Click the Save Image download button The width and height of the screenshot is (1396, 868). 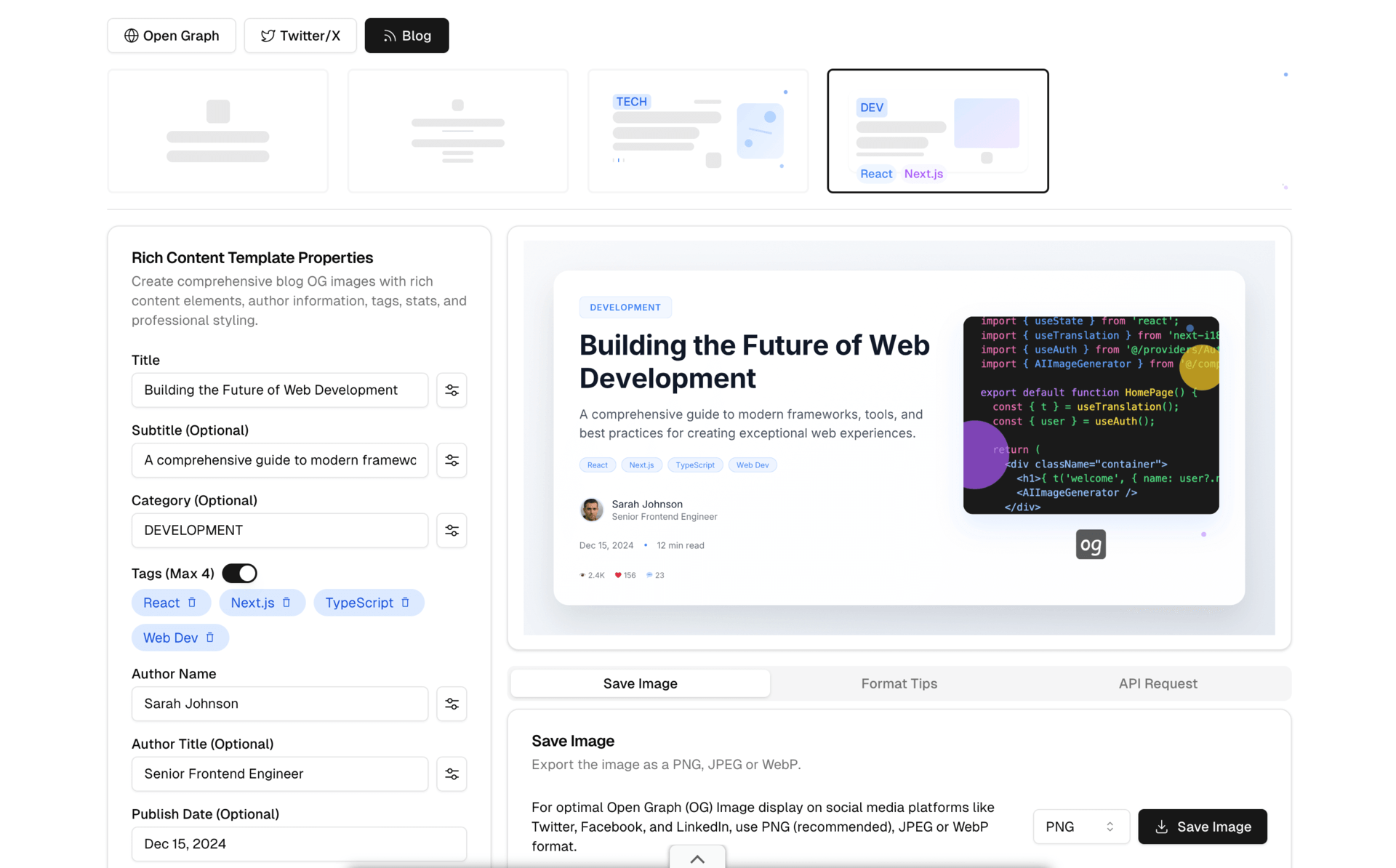click(x=1203, y=827)
